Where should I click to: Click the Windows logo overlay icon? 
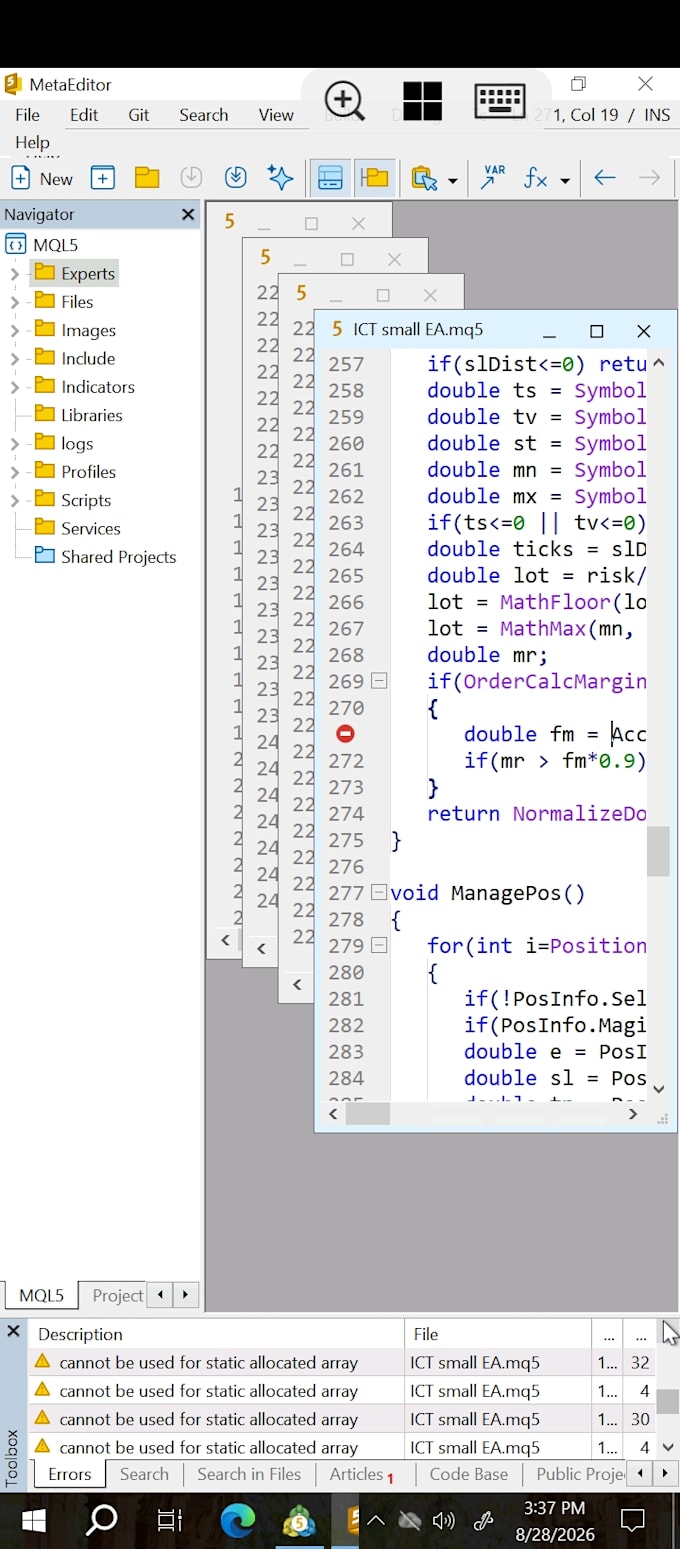click(422, 101)
